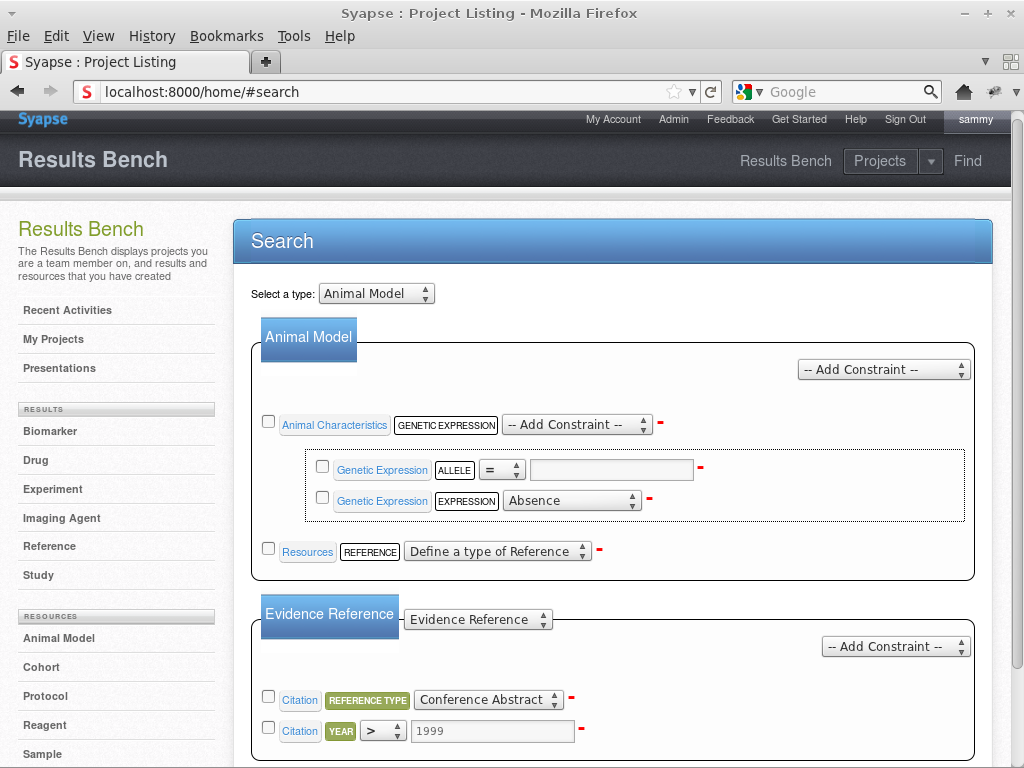Toggle the Animal Characteristics checkbox
The image size is (1024, 768).
point(268,422)
